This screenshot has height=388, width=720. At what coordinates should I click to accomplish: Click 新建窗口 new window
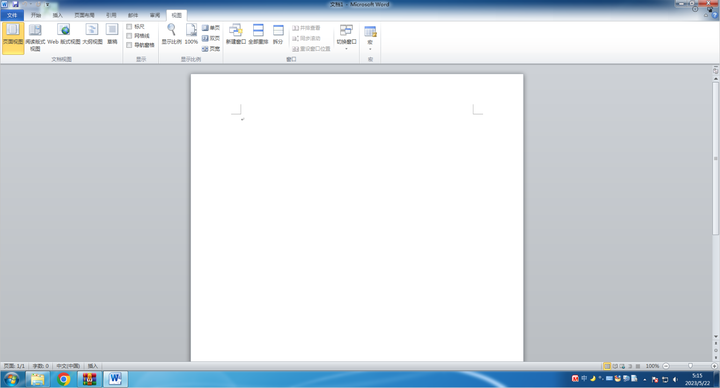coord(236,34)
